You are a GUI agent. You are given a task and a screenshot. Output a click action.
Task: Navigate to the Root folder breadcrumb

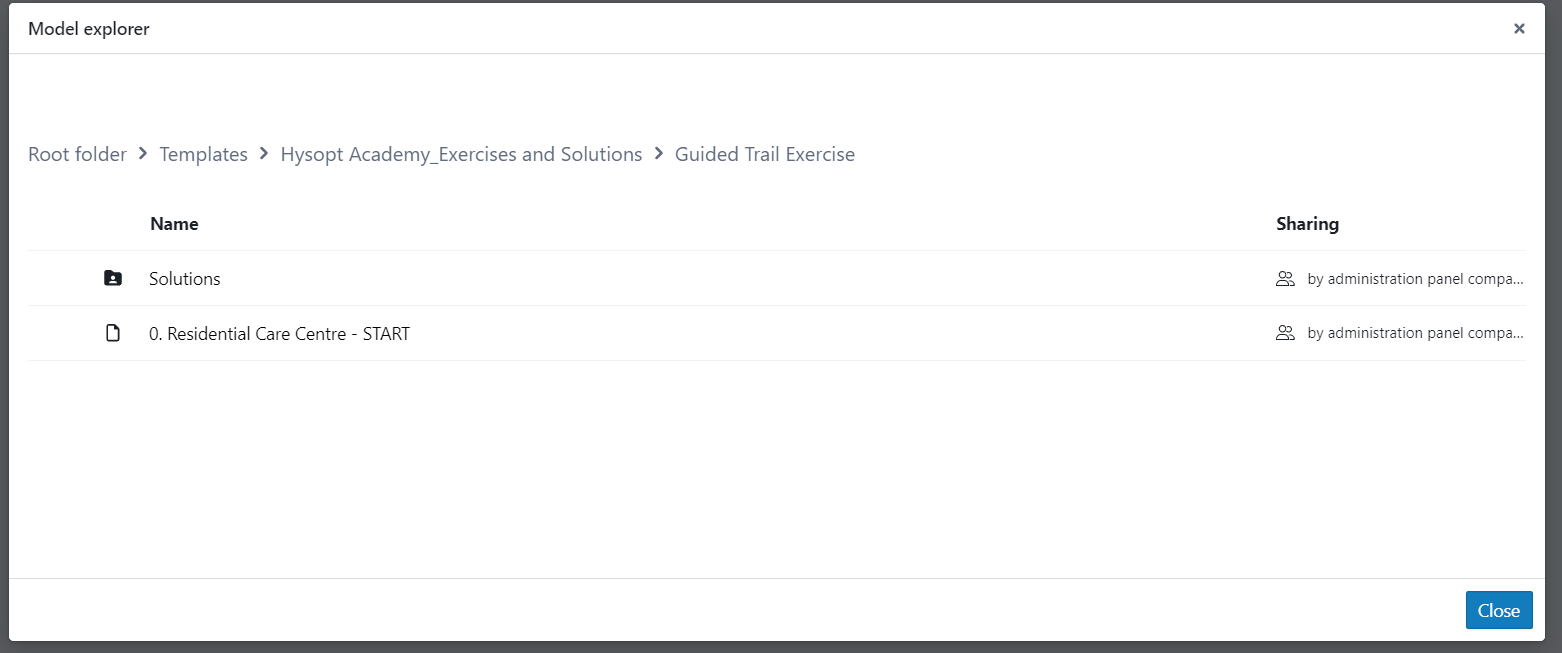77,154
